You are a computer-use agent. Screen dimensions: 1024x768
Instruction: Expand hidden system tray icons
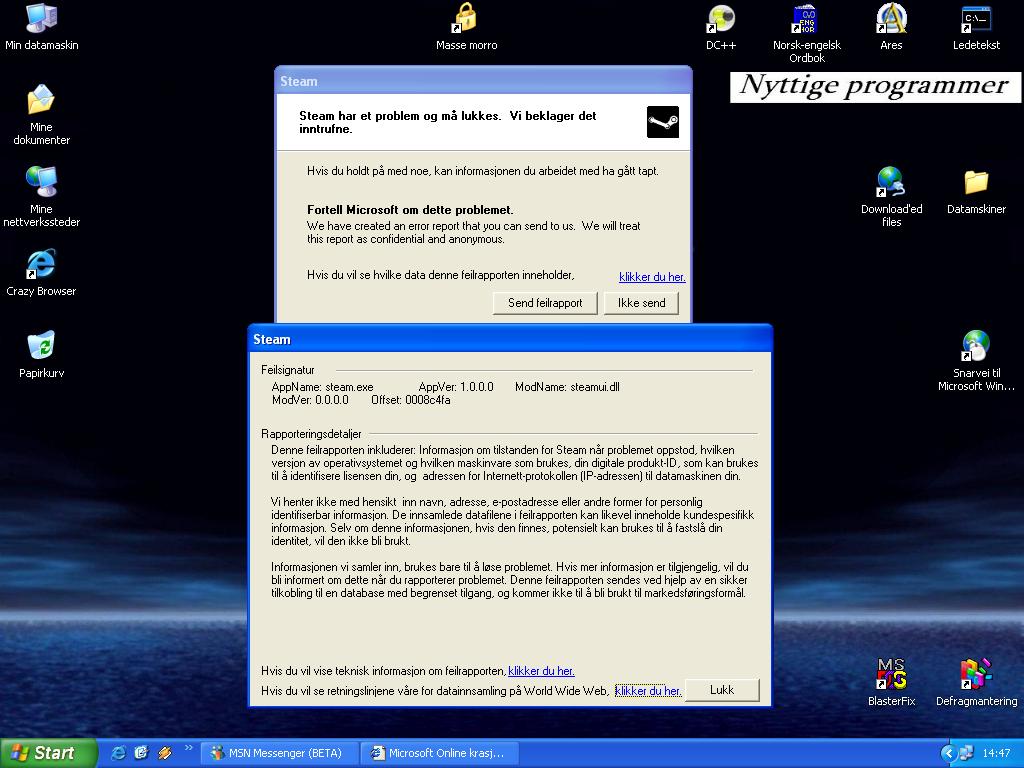[948, 753]
